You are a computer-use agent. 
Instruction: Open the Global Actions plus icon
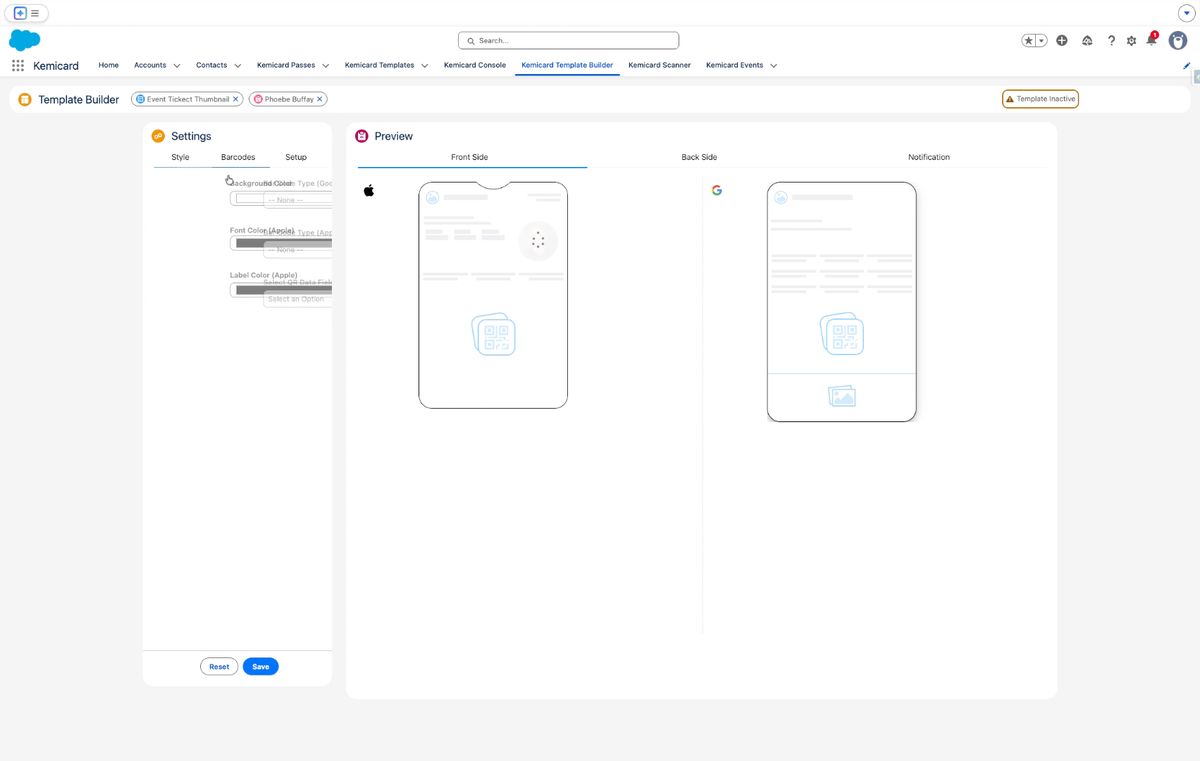point(1062,40)
